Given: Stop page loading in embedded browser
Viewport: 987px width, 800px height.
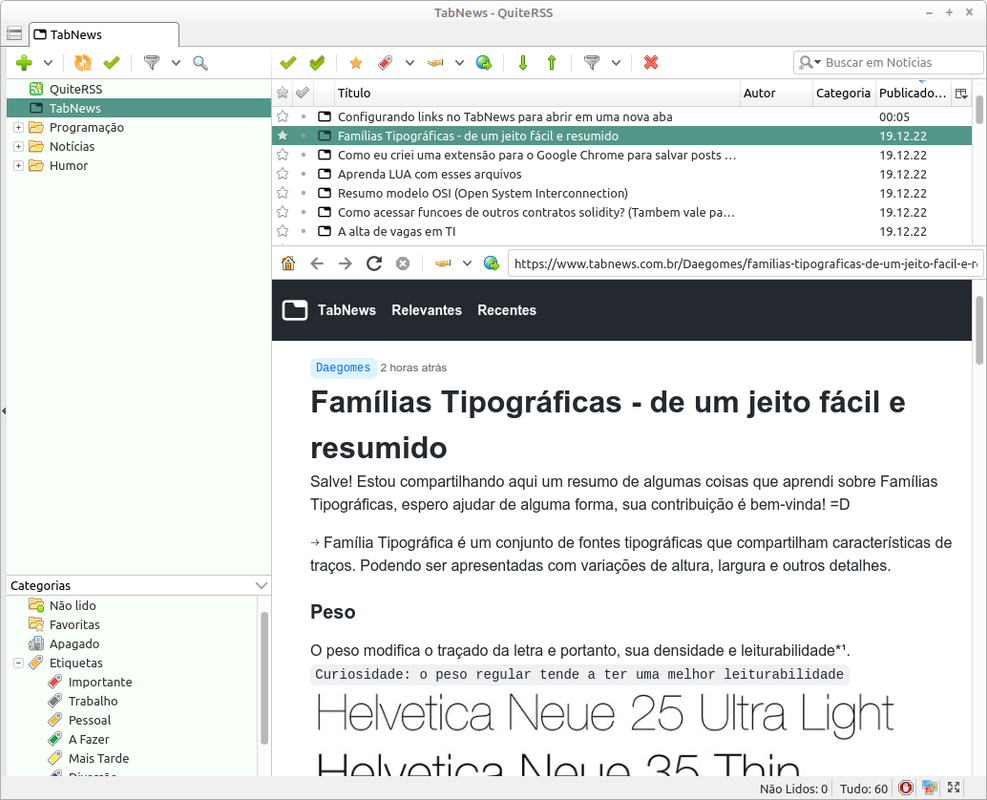Looking at the screenshot, I should click(403, 264).
